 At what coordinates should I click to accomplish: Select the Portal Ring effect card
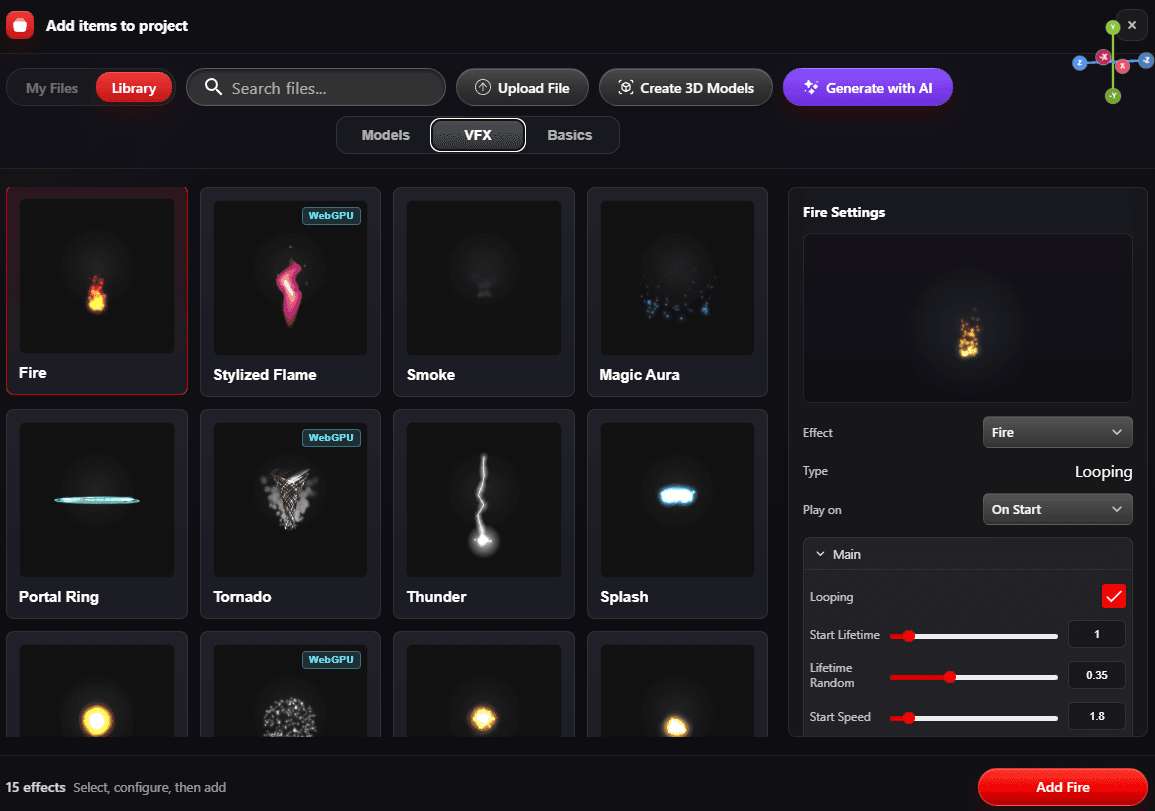coord(96,514)
